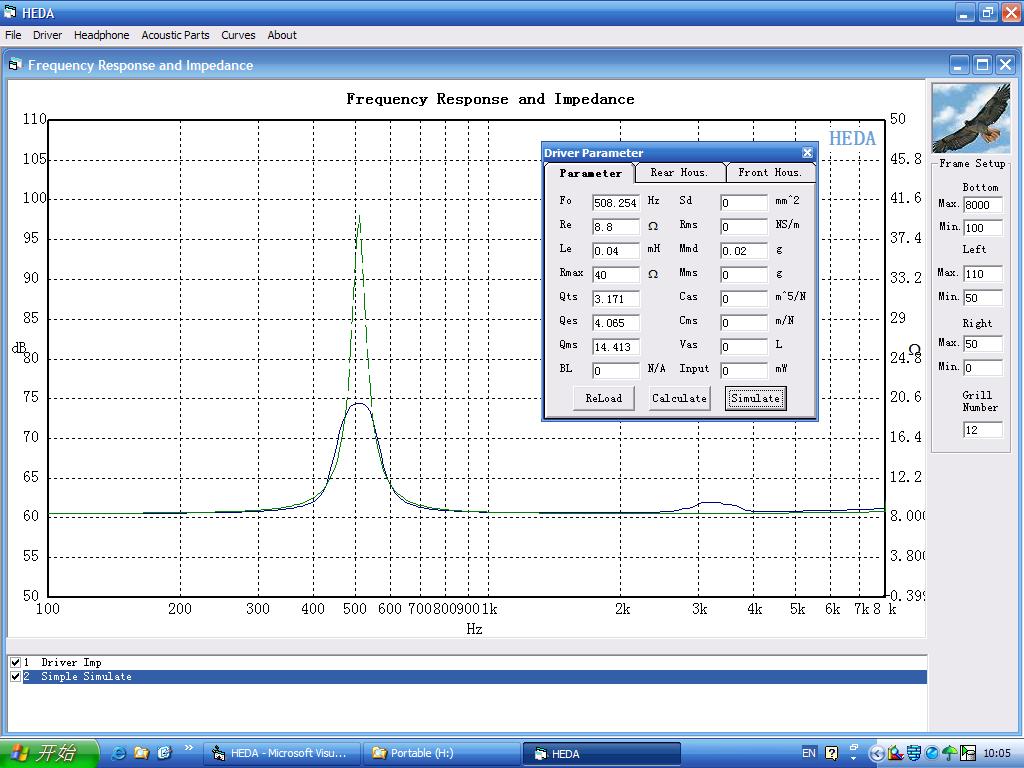Expand the quick launch overflow chevron
The image size is (1024, 768).
click(188, 749)
